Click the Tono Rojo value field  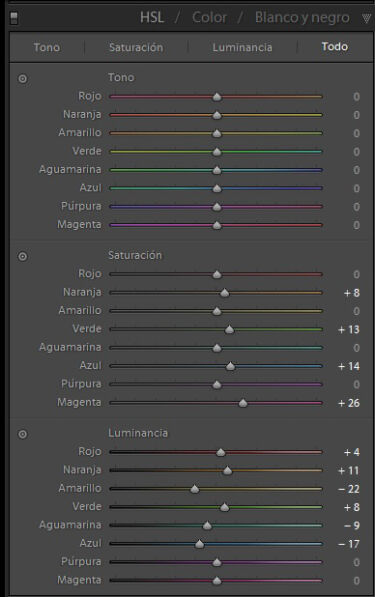click(x=356, y=97)
